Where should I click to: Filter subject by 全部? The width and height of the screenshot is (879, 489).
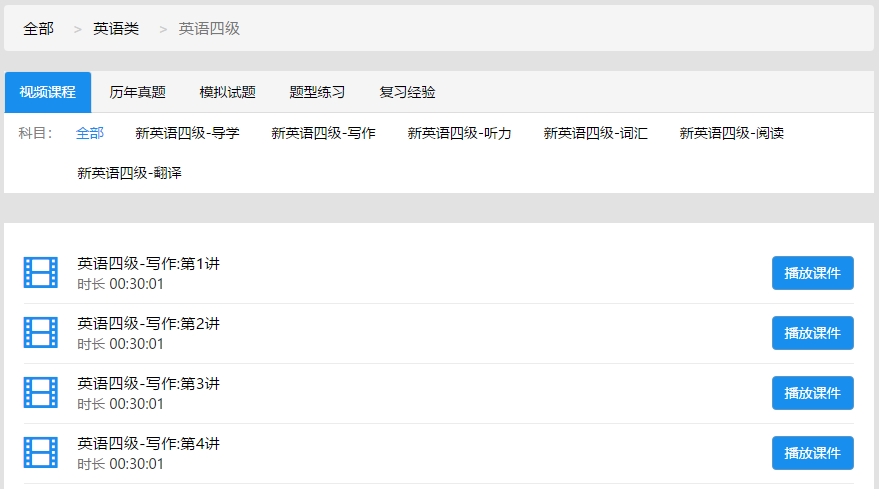(90, 133)
